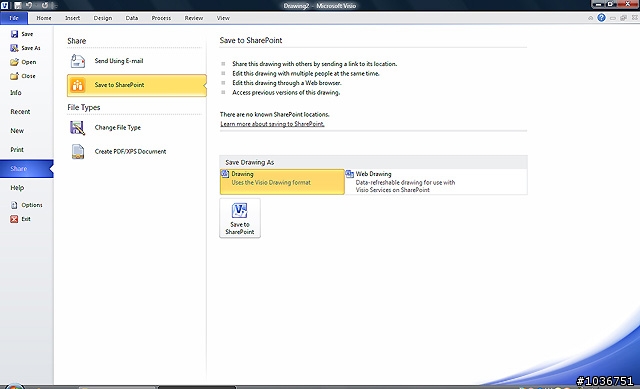This screenshot has height=389, width=640.
Task: Select New in the backstage sidebar
Action: (x=17, y=131)
